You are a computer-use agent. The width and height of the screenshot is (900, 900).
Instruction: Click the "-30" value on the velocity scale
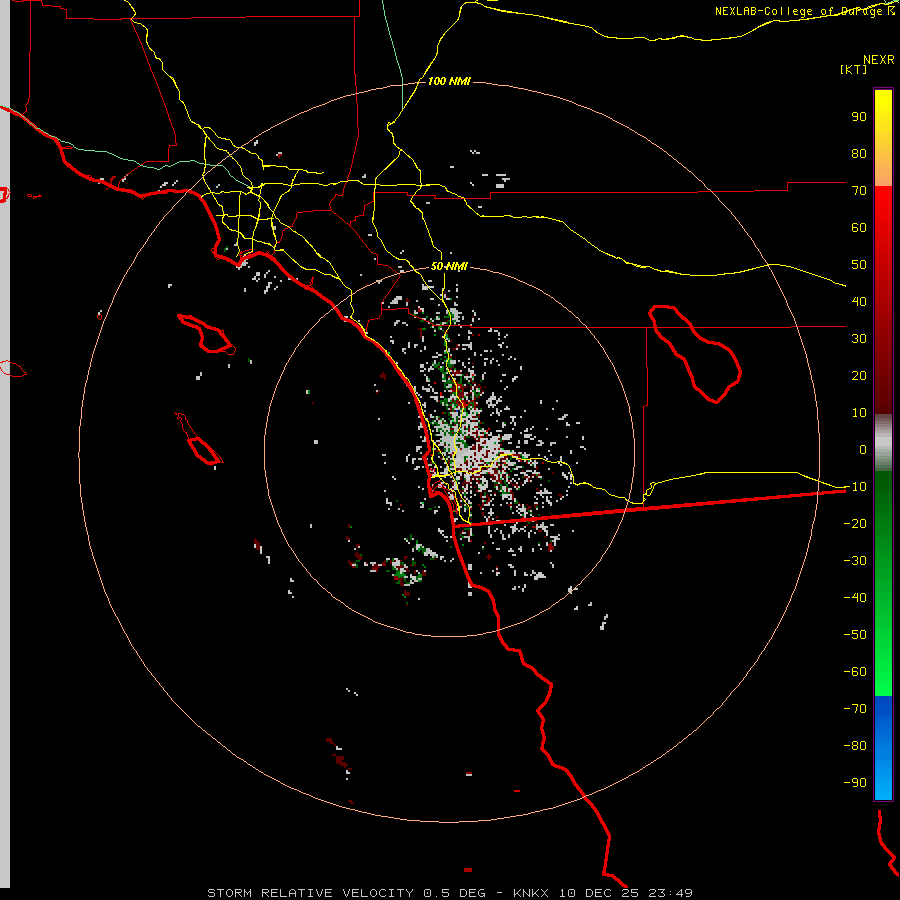(855, 561)
